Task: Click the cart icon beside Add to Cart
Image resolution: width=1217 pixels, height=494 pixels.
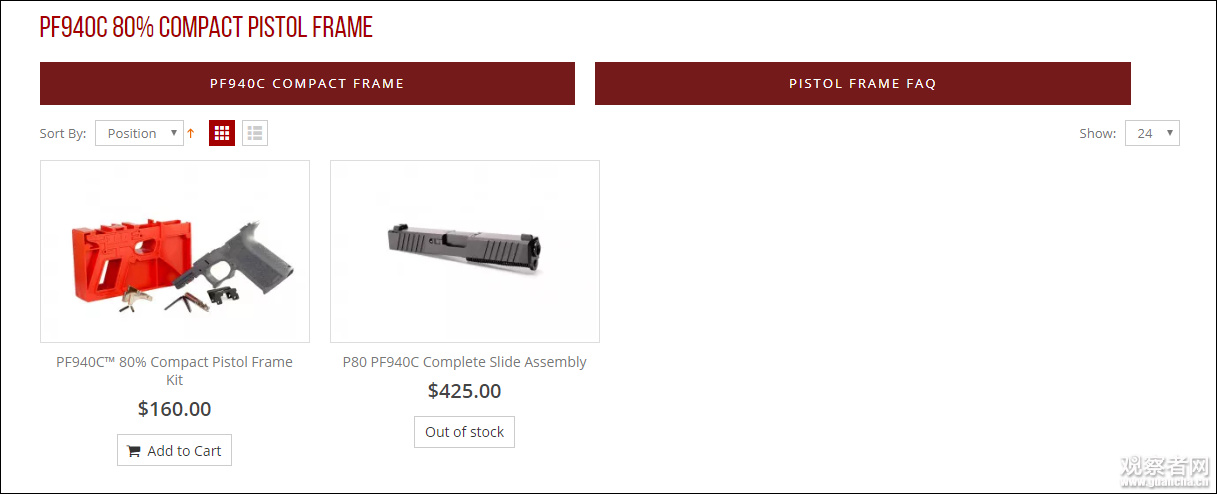Action: pyautogui.click(x=134, y=451)
